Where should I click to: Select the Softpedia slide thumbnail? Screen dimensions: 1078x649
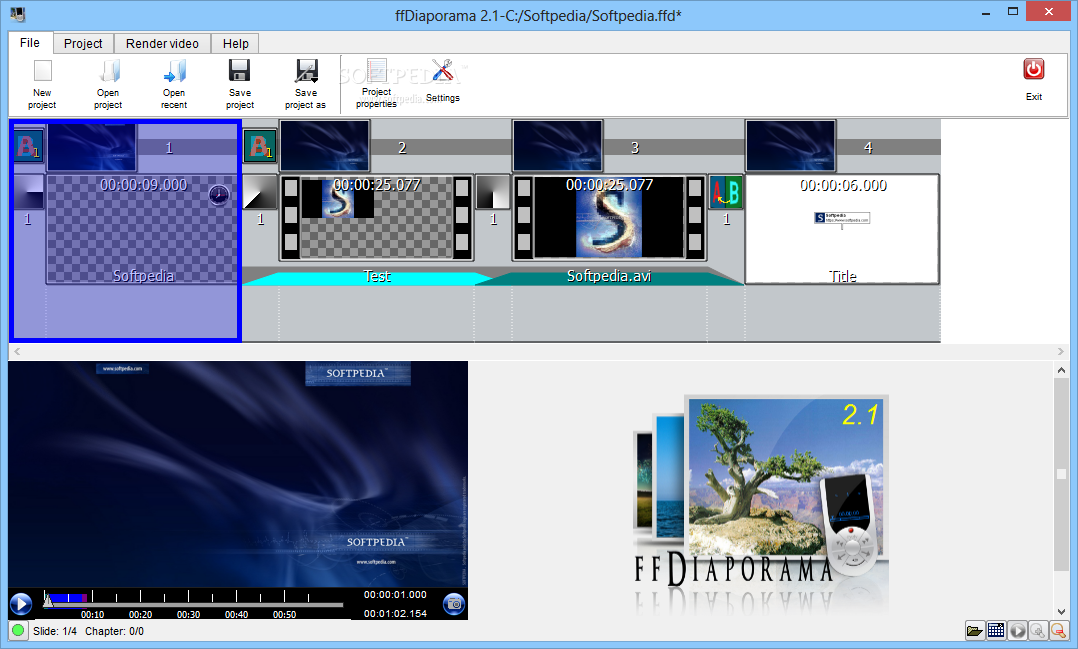(x=142, y=229)
